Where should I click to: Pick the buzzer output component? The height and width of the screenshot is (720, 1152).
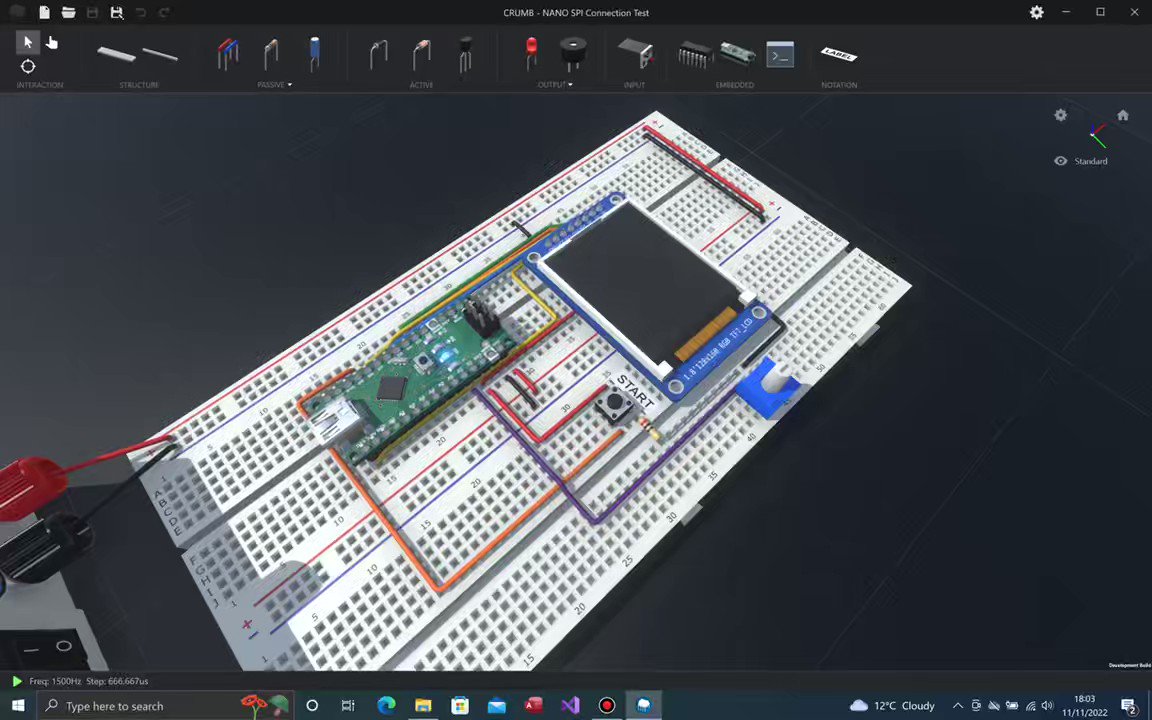tap(572, 54)
